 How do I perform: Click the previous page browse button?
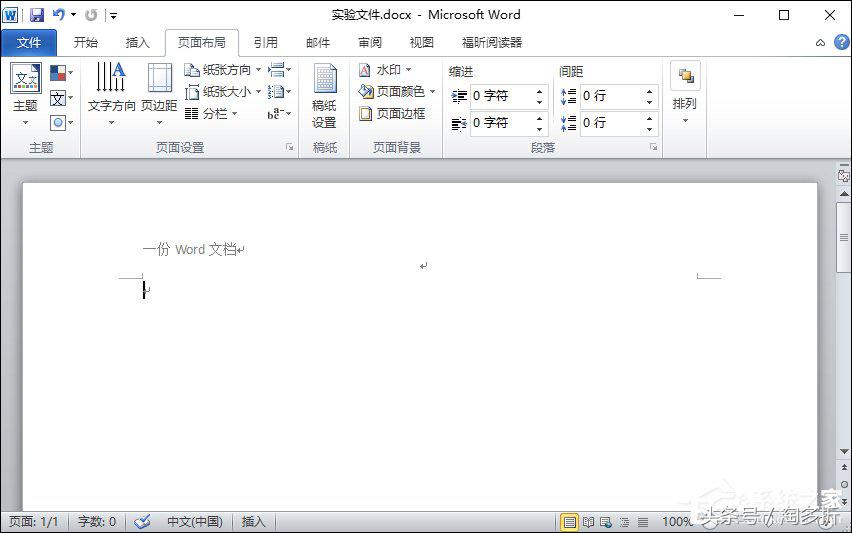[844, 468]
